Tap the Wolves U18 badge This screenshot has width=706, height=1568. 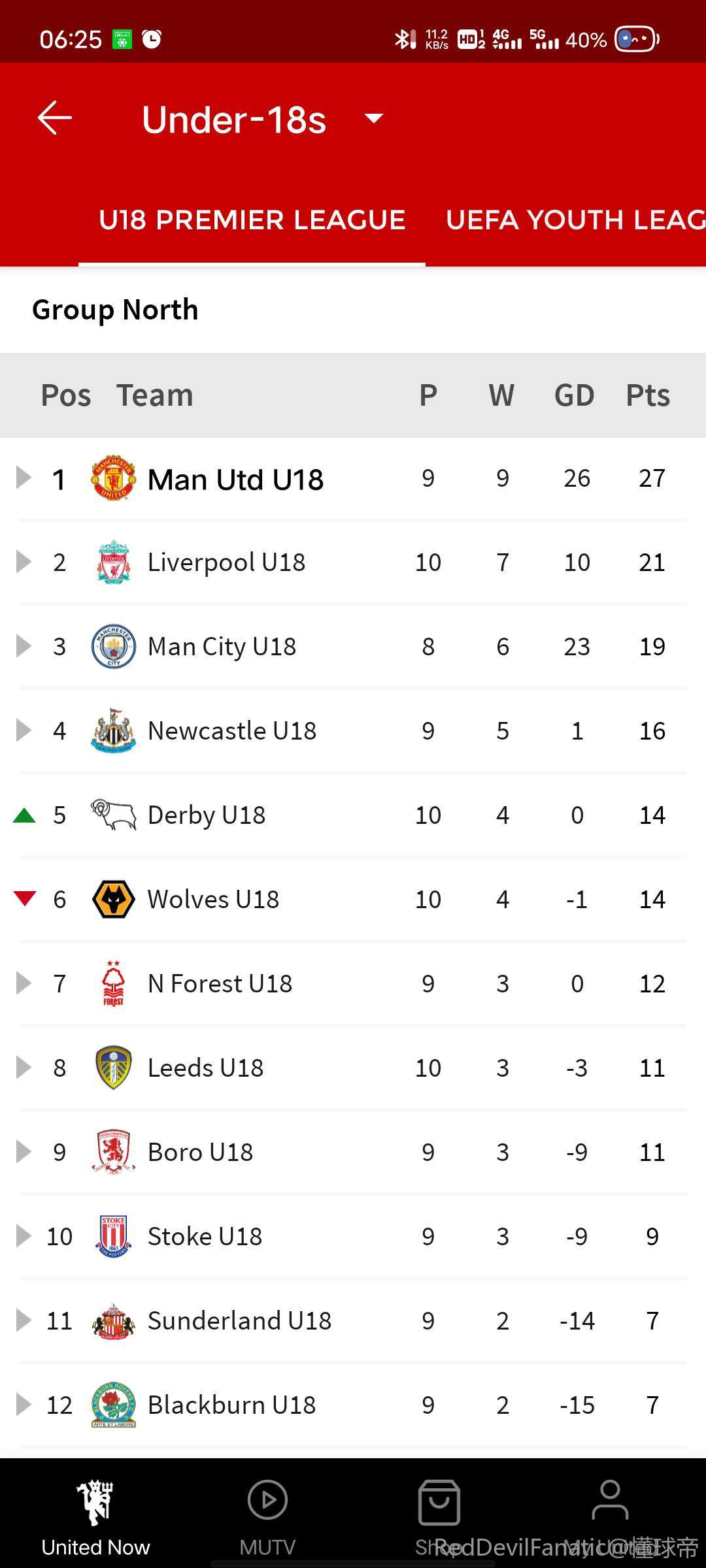(x=113, y=899)
